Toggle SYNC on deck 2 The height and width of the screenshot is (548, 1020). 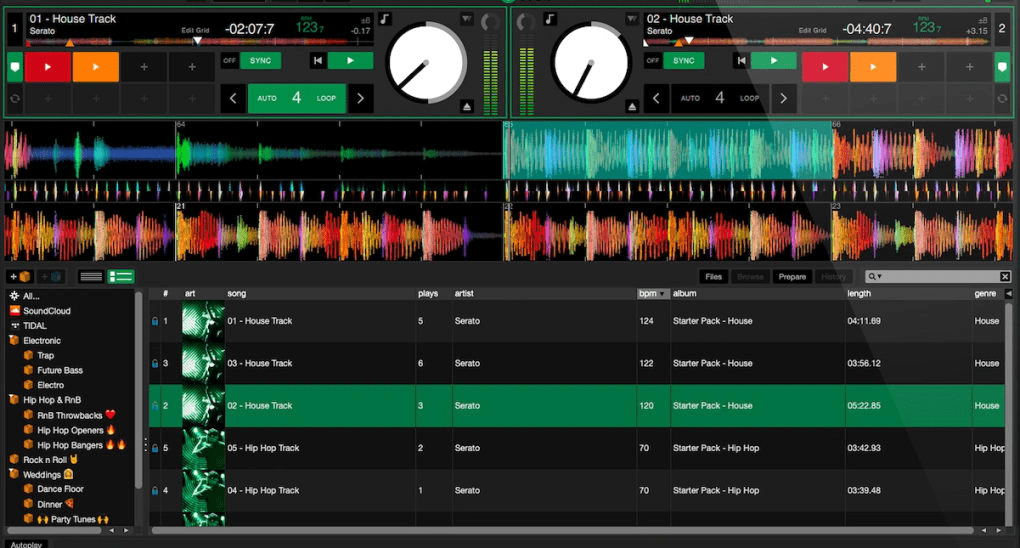point(684,61)
